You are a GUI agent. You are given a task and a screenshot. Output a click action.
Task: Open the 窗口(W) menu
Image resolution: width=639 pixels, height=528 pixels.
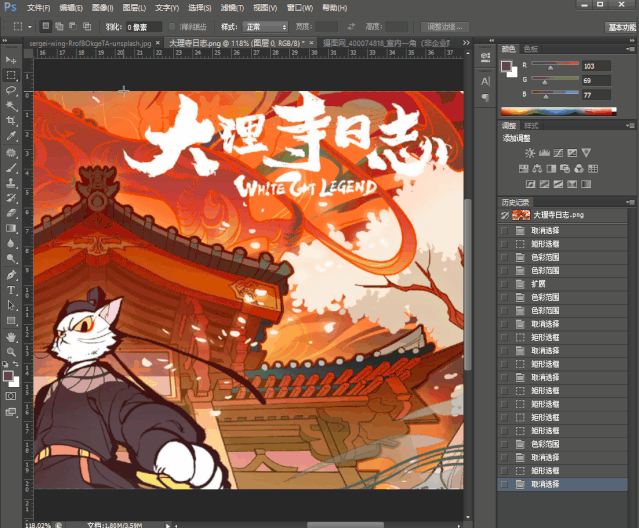[300, 8]
